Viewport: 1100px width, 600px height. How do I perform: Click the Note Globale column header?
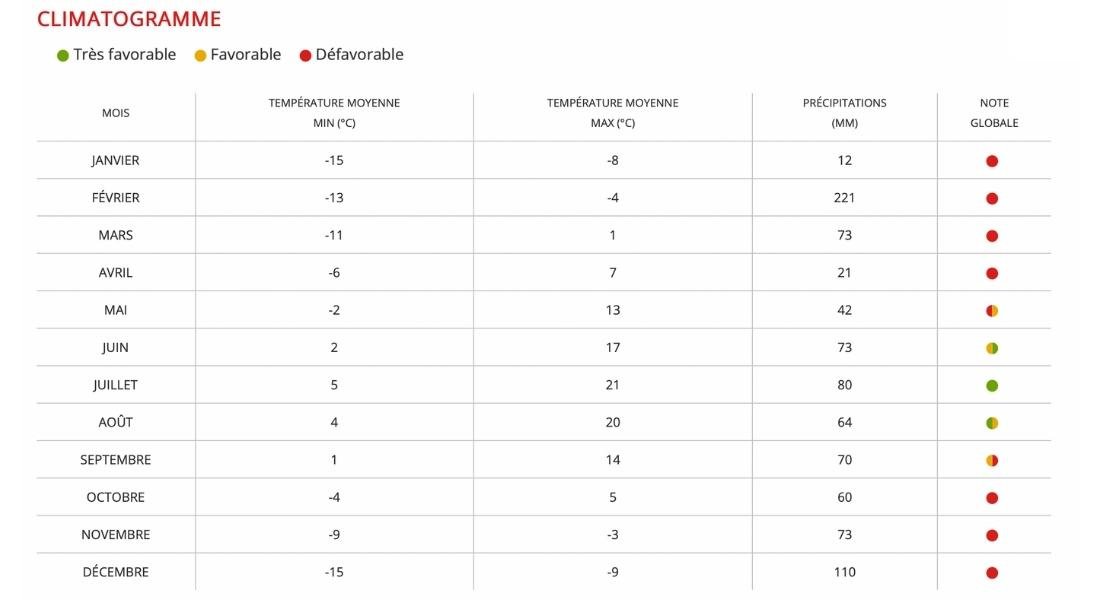point(994,113)
